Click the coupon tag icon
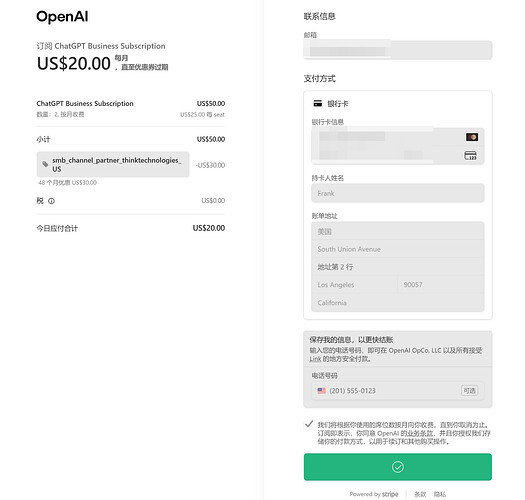Screen dimensions: 525x500 pyautogui.click(x=45, y=164)
